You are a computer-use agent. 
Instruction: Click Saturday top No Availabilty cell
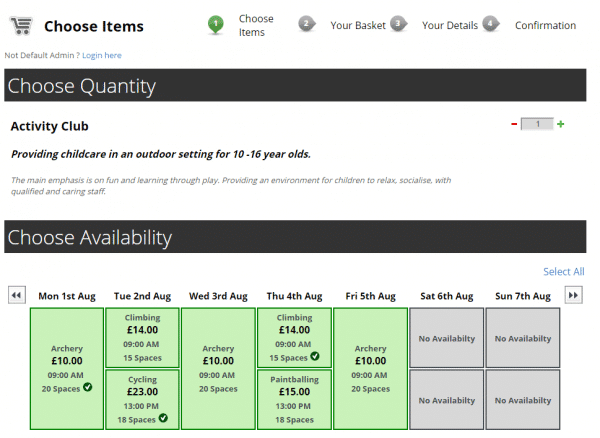[x=447, y=338]
